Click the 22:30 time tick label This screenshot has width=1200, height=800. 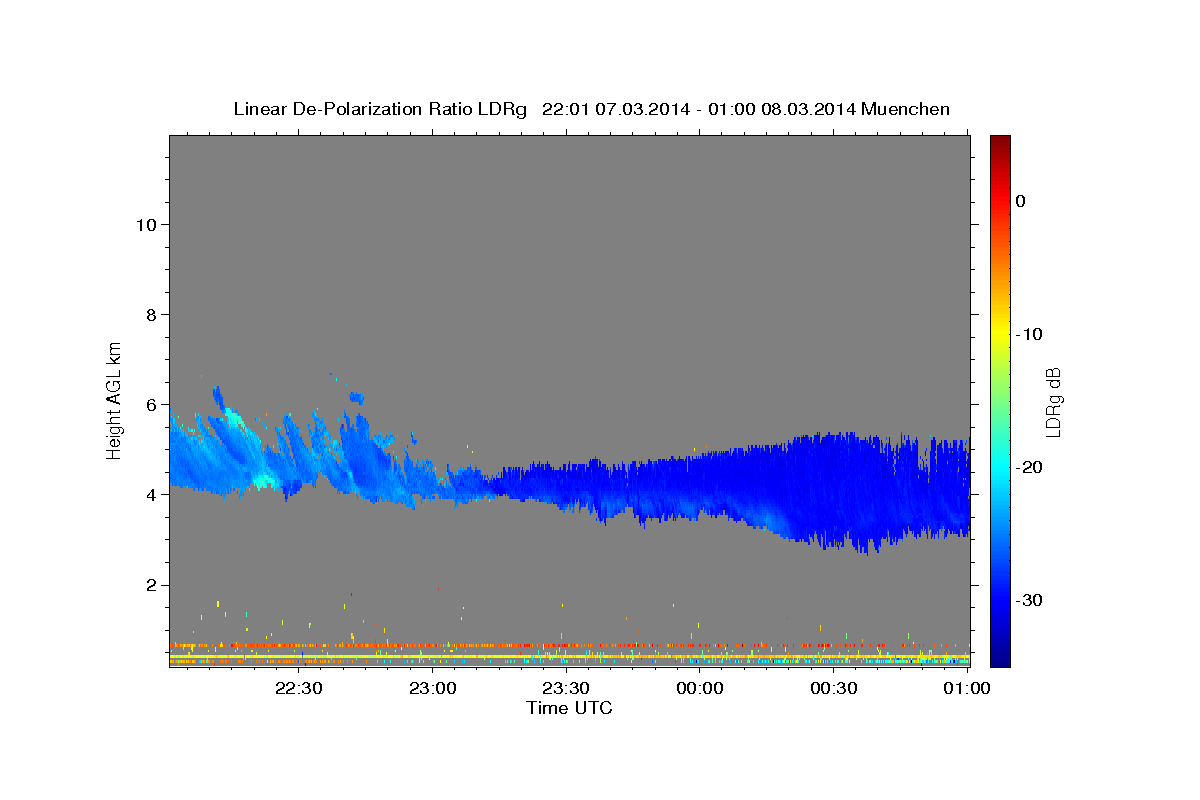tap(298, 688)
